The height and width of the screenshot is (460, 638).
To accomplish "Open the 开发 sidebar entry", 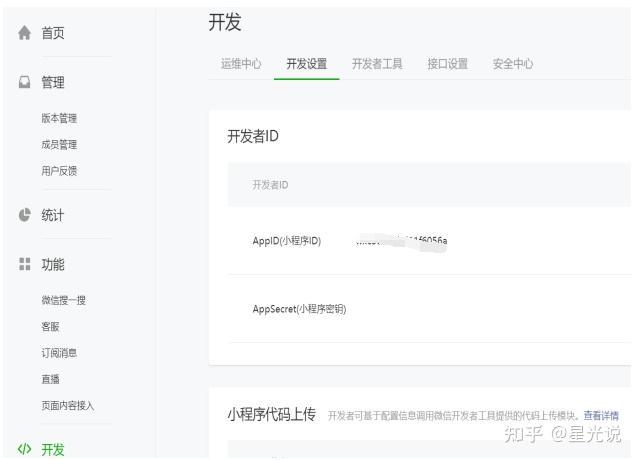I will [53, 449].
